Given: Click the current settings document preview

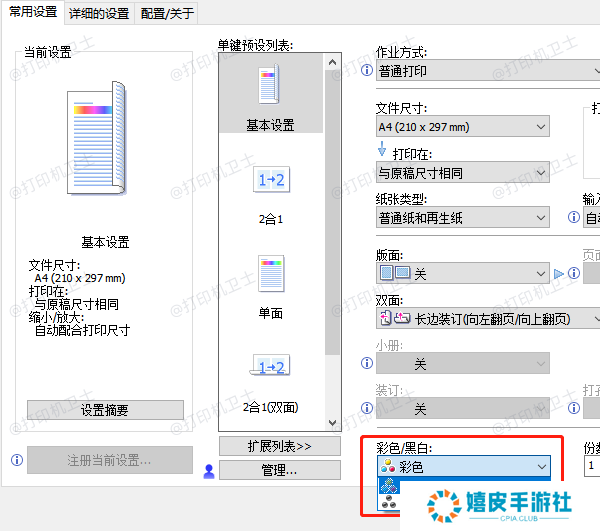Looking at the screenshot, I should tap(96, 138).
